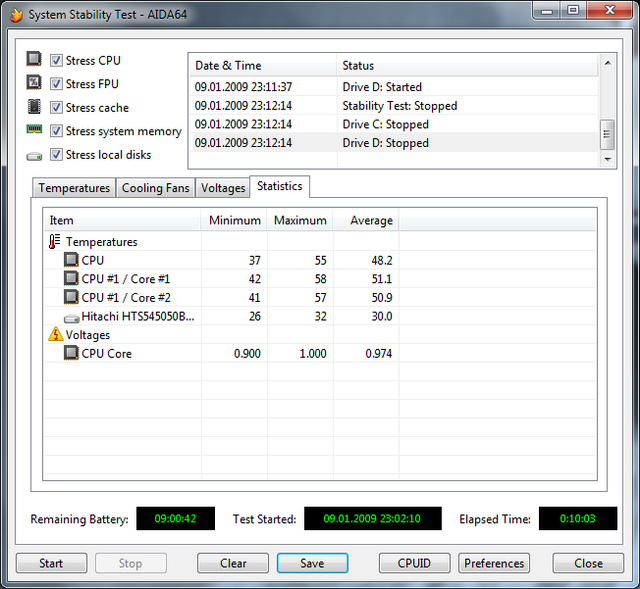The image size is (640, 589).
Task: Click the chip icon in the CPU temperature row
Action: pos(71,260)
